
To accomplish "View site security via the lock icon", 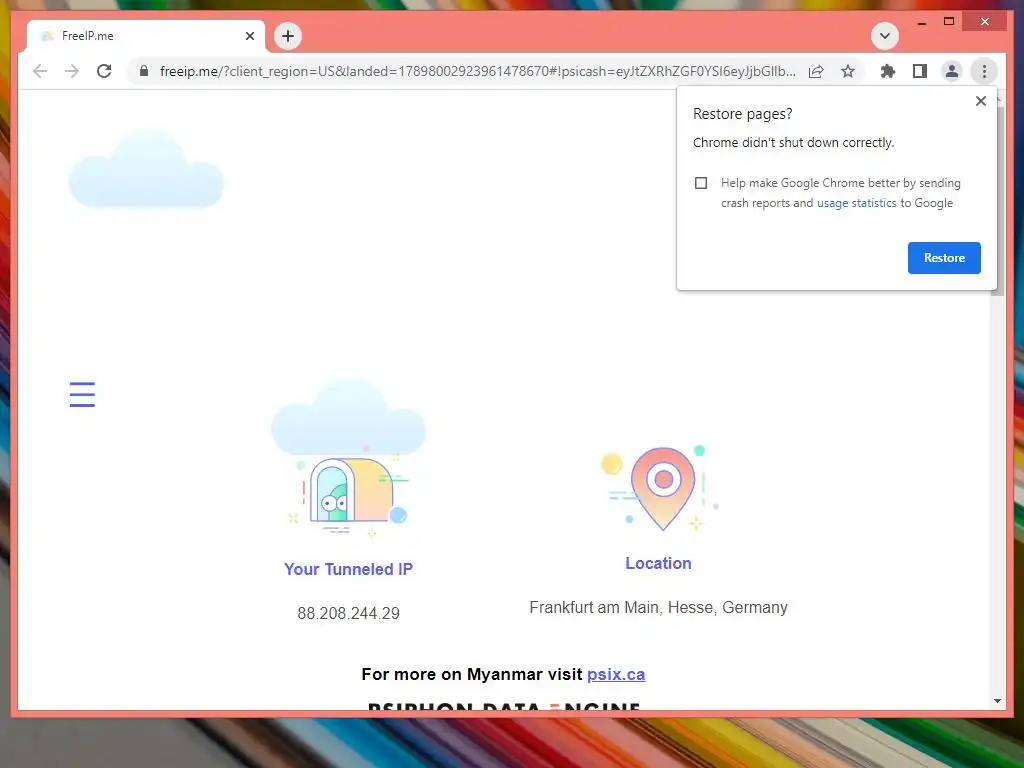I will pos(144,71).
